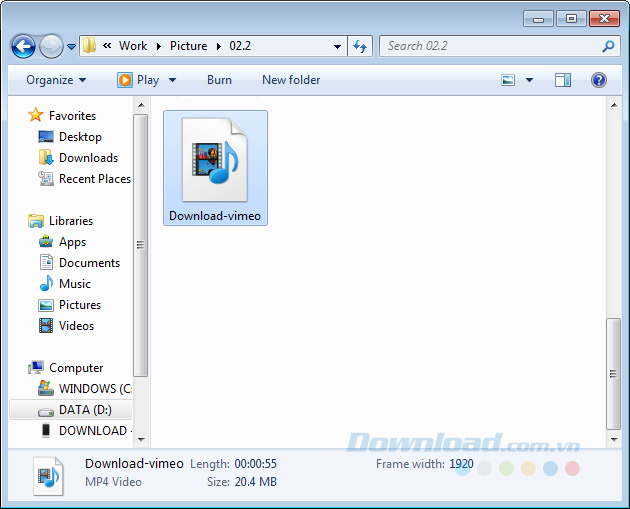630x509 pixels.
Task: Click the Downloads folder icon
Action: 46,157
